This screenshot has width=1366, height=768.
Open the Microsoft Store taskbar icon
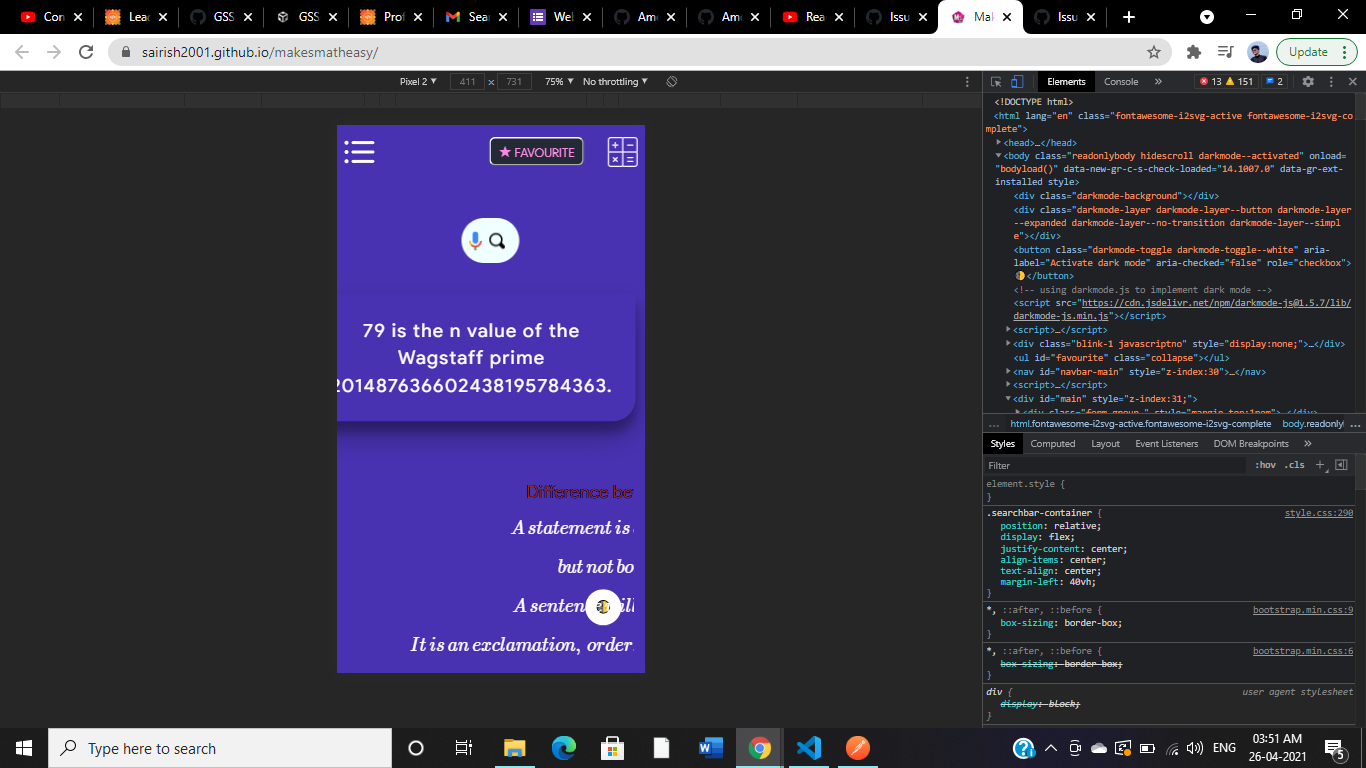click(613, 748)
